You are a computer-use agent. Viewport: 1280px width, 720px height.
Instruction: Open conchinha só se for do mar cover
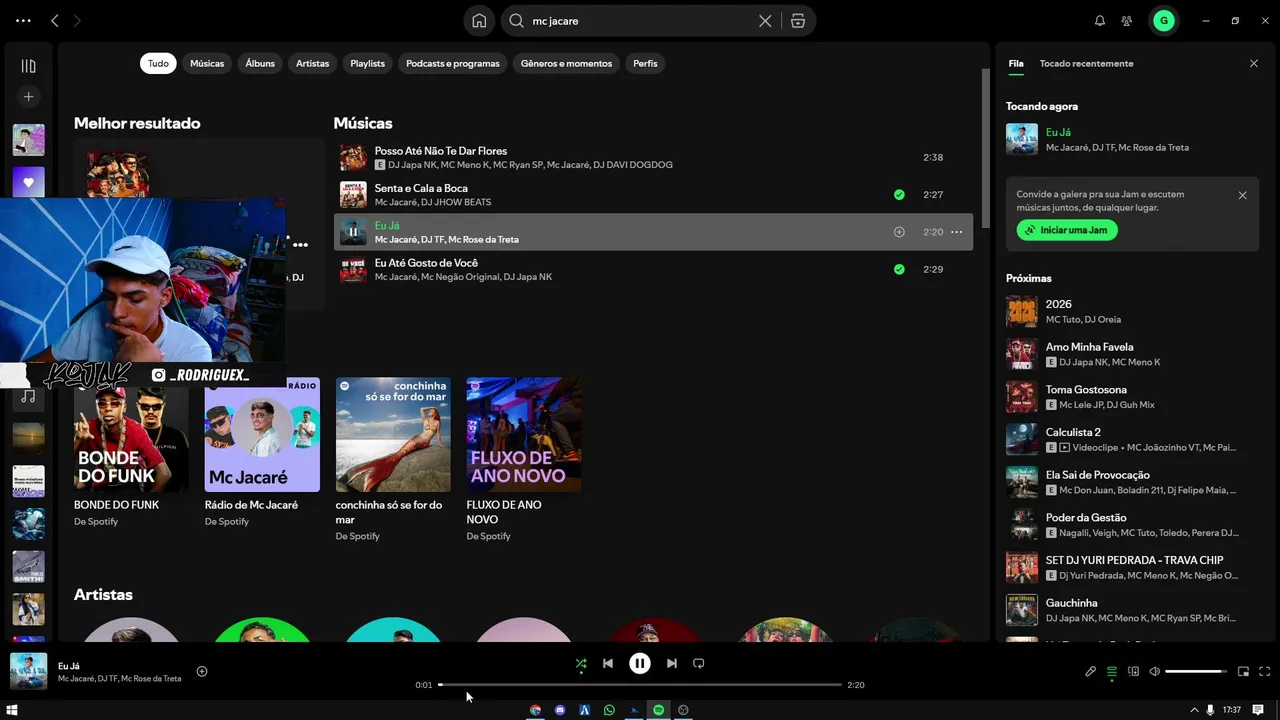click(393, 435)
